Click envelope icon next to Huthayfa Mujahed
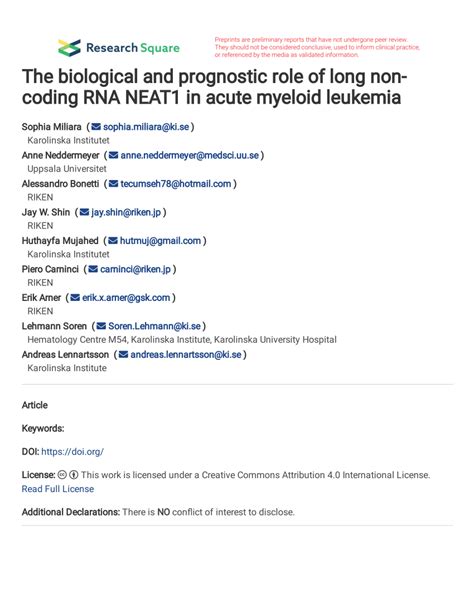 coord(113,241)
